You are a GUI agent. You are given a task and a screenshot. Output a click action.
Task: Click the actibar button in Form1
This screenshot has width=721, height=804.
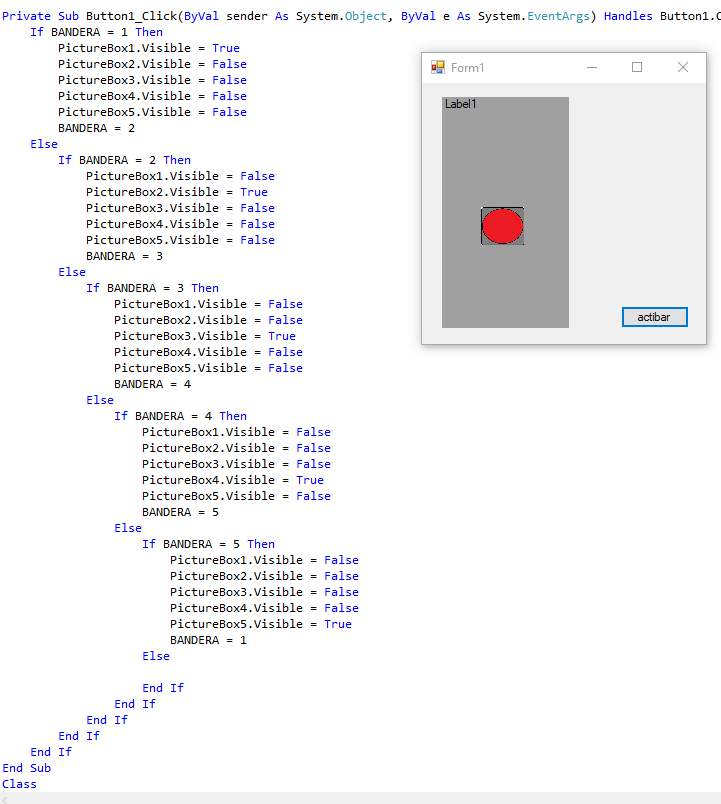point(654,317)
